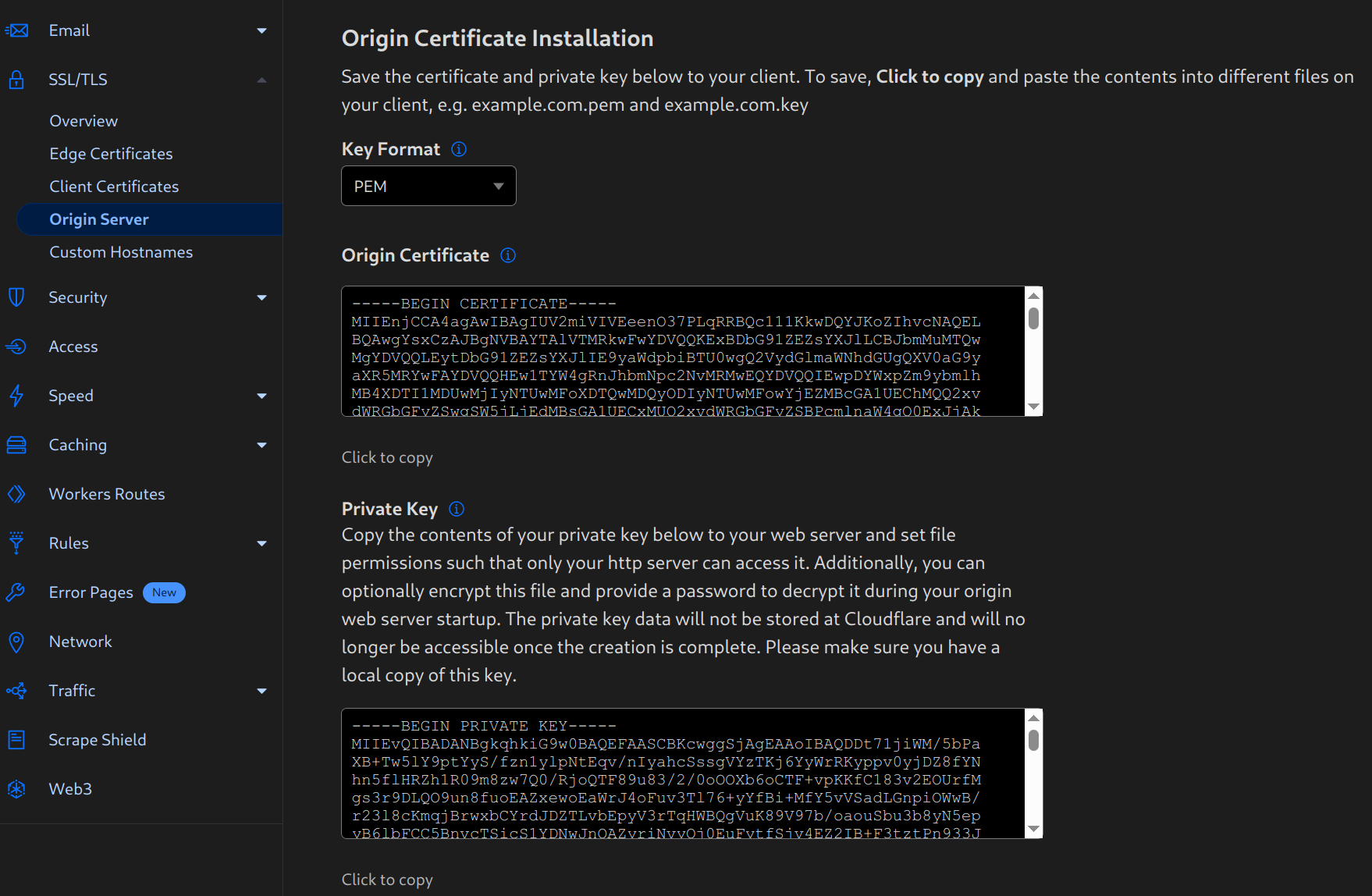Screen dimensions: 1372x896
Task: Expand the Email menu chevron
Action: click(x=262, y=30)
